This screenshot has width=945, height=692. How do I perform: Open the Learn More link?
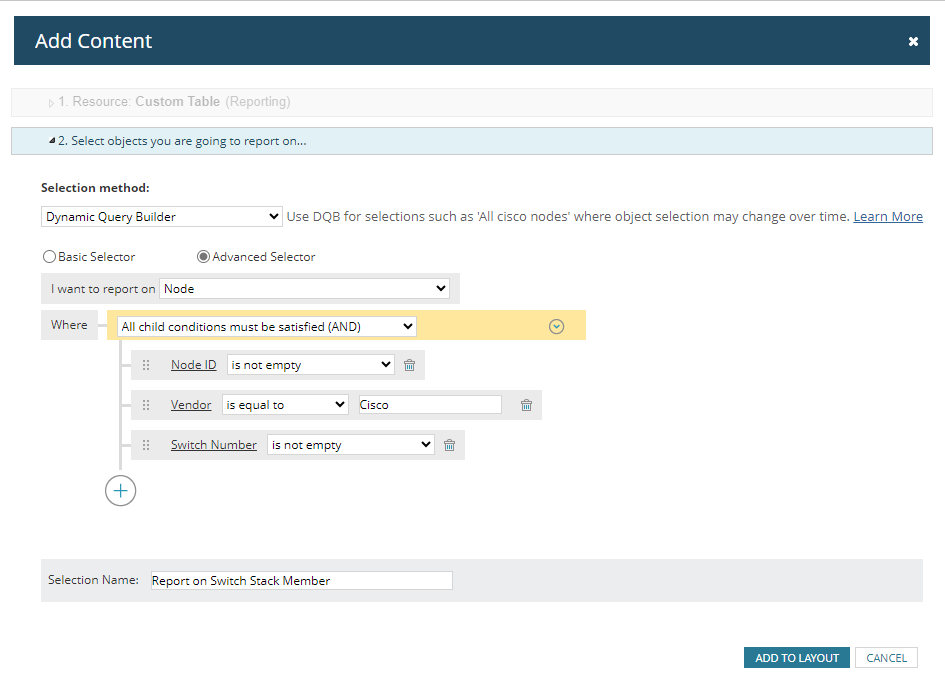(888, 216)
